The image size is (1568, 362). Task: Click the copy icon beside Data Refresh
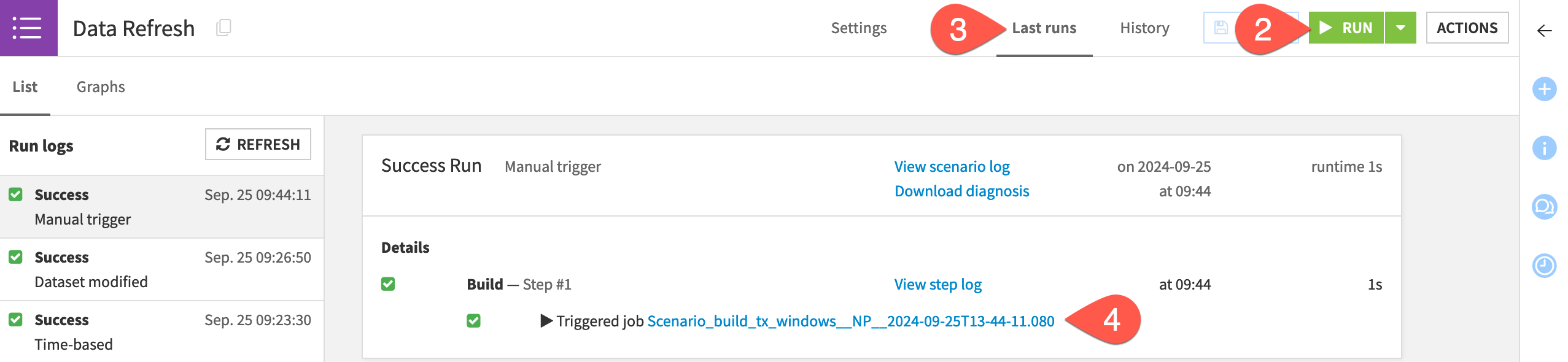pos(223,28)
